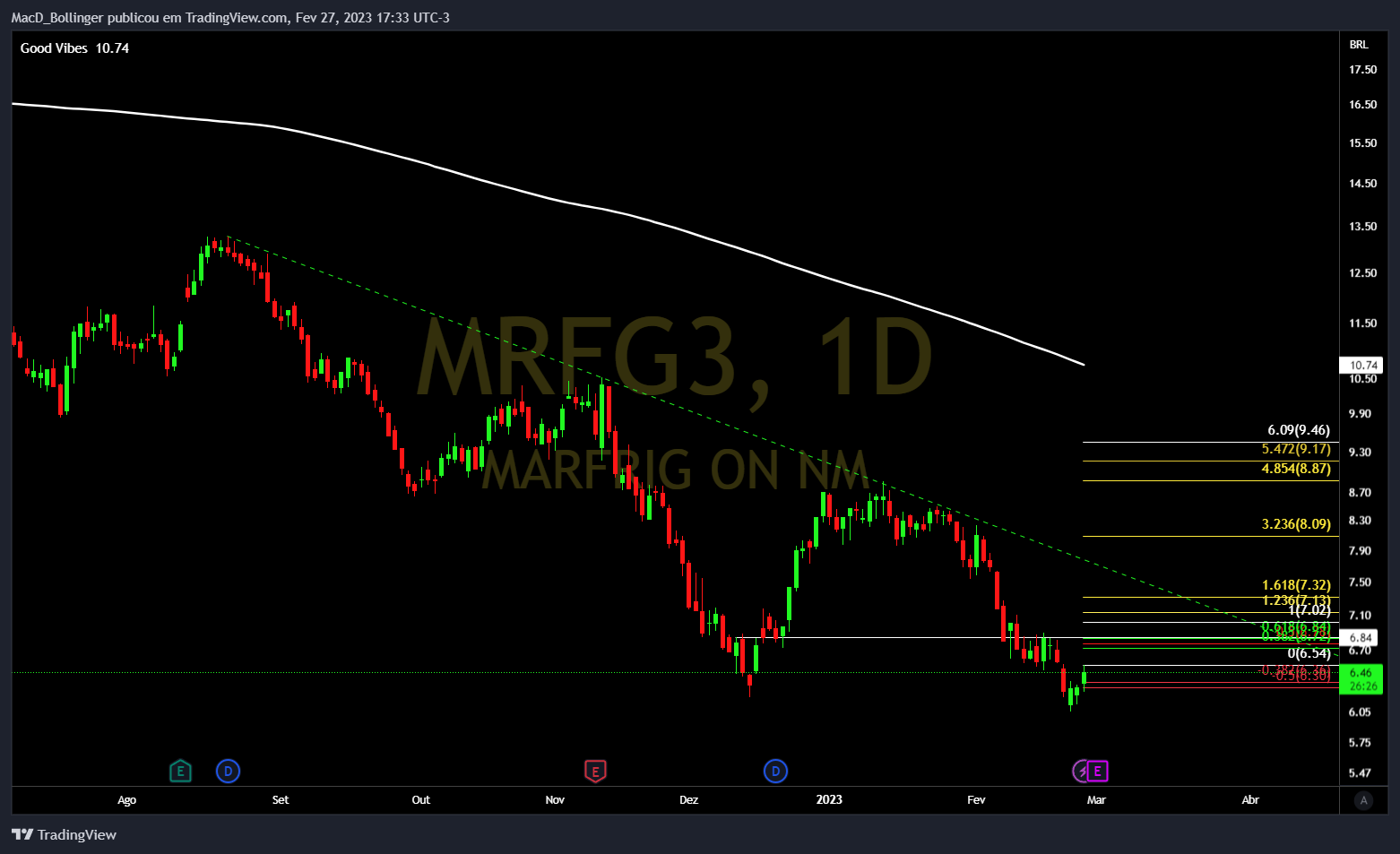This screenshot has height=854, width=1400.
Task: Click the 16.50 price scale value
Action: click(1362, 105)
